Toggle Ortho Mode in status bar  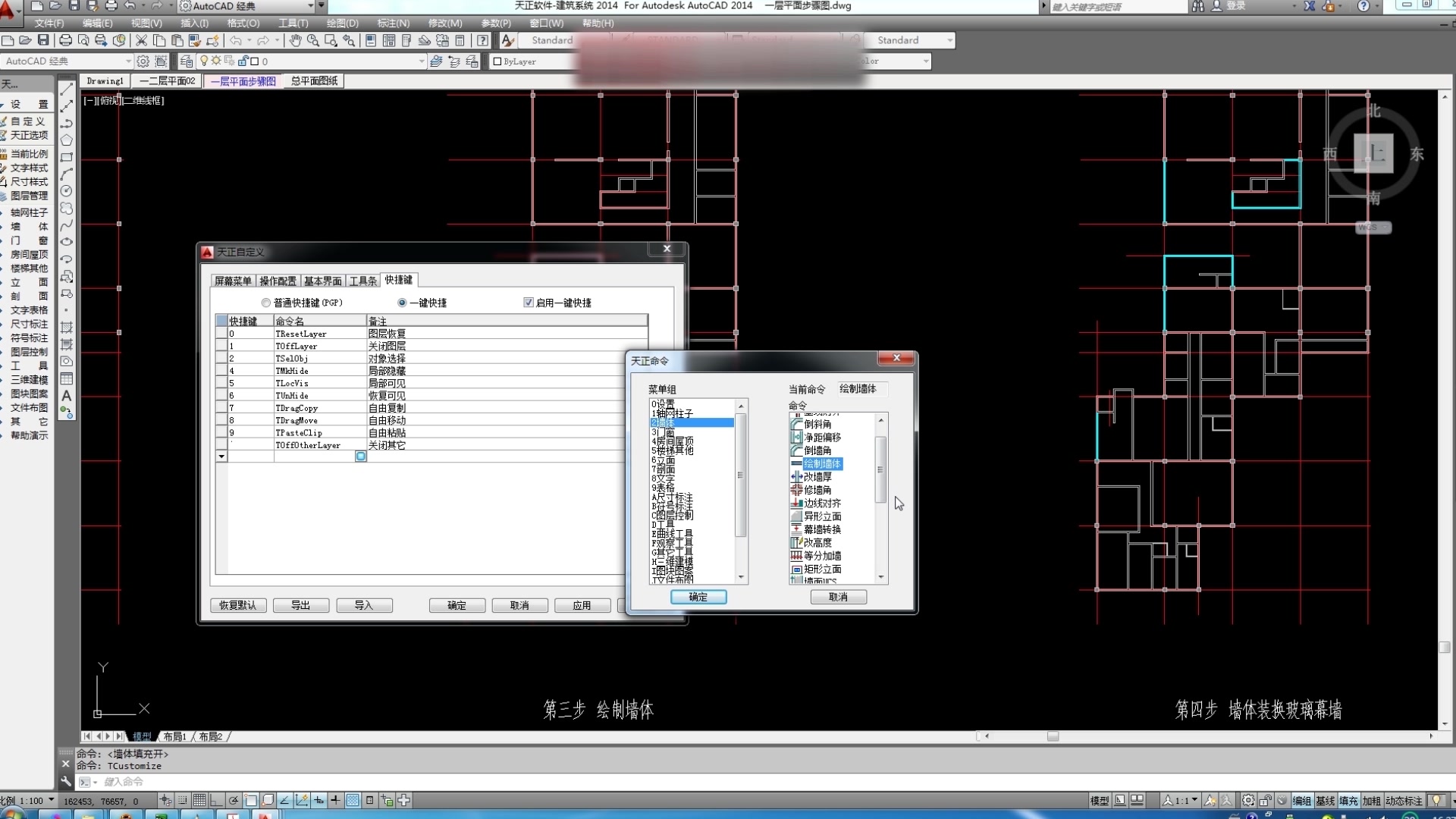pos(216,800)
